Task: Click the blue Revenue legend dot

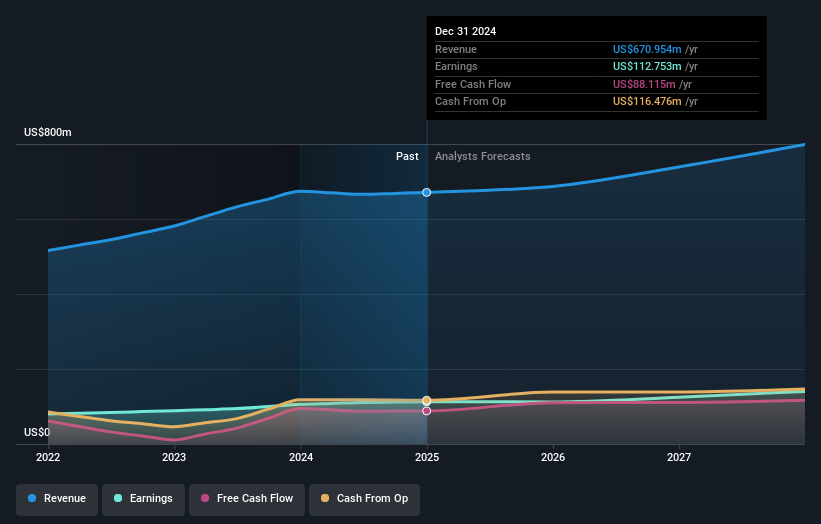Action: tap(32, 498)
